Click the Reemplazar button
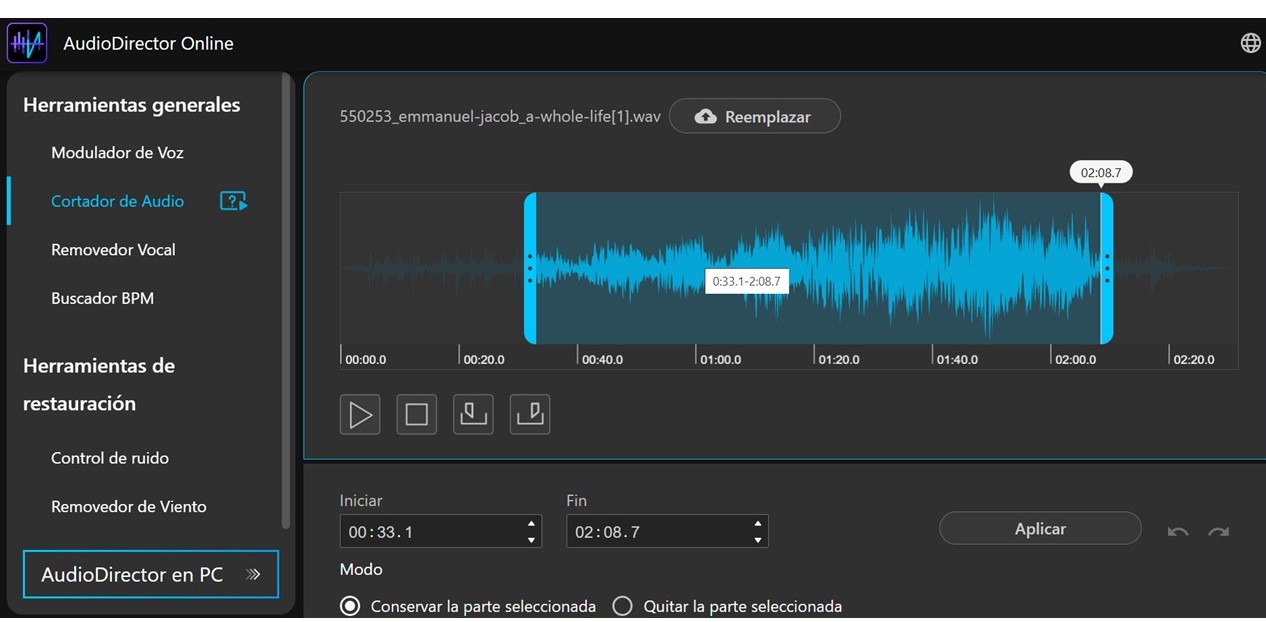The image size is (1266, 622). 755,117
